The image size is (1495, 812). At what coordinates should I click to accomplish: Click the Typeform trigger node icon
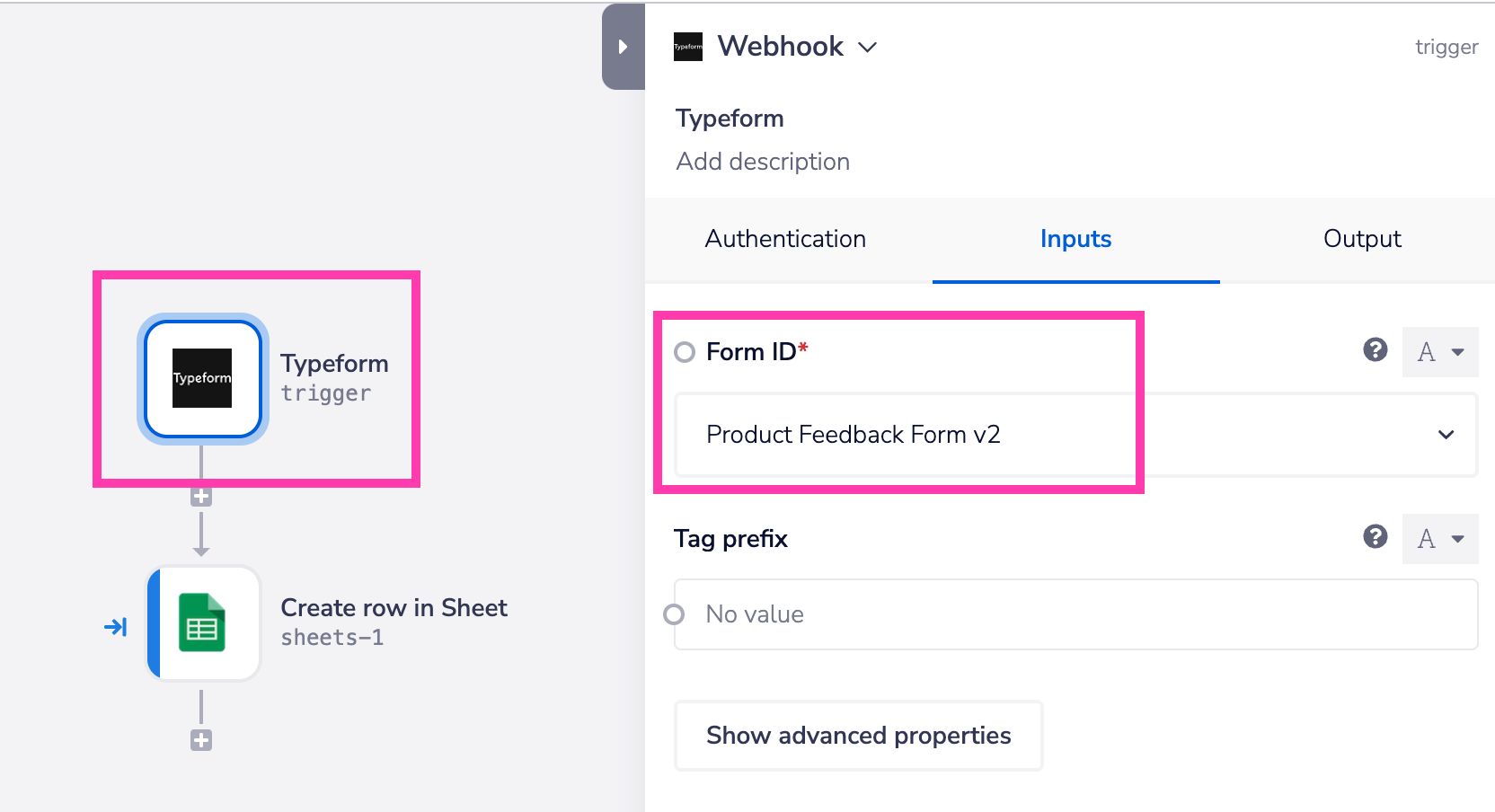click(201, 379)
